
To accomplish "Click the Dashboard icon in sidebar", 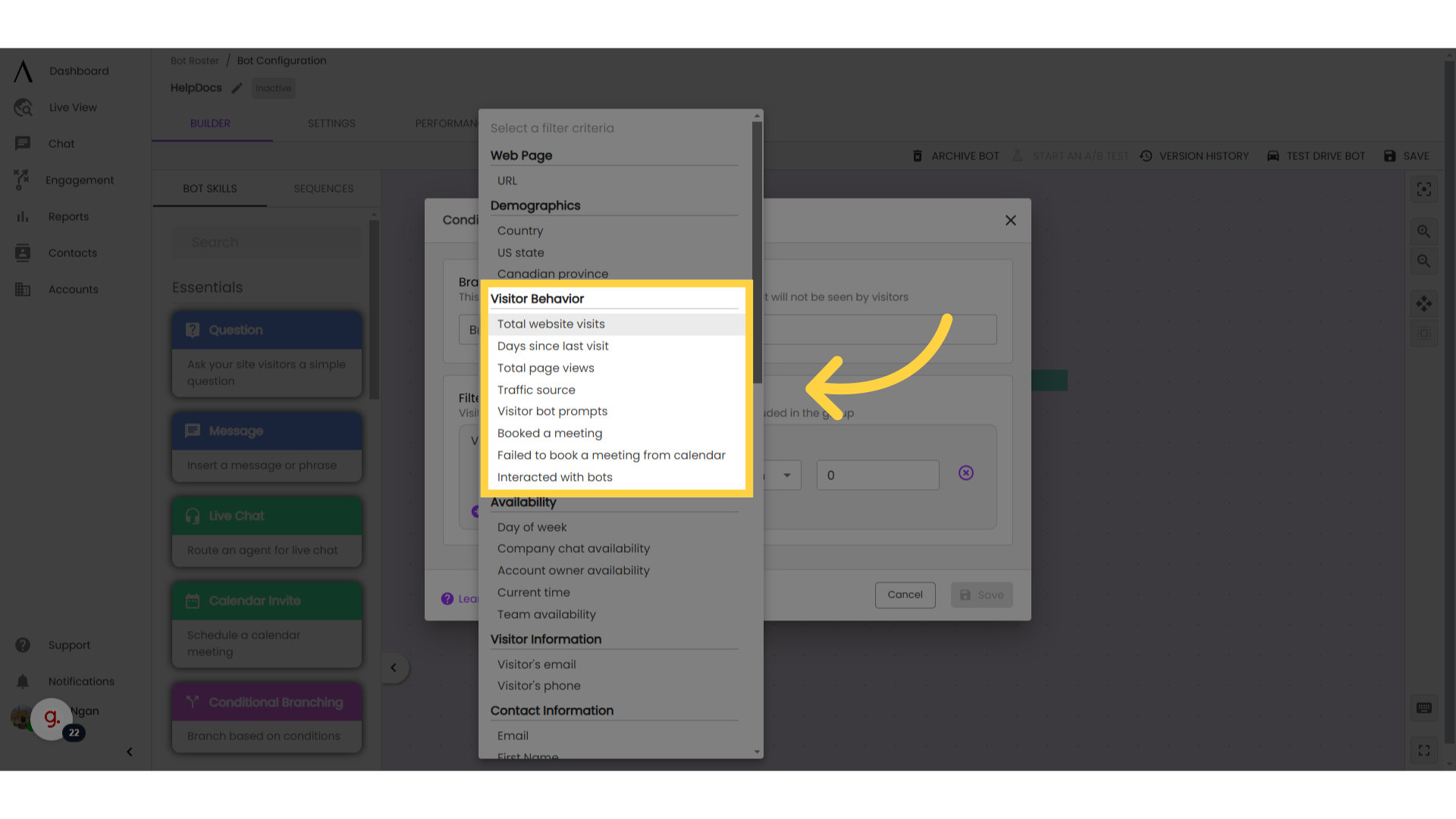I will (22, 71).
